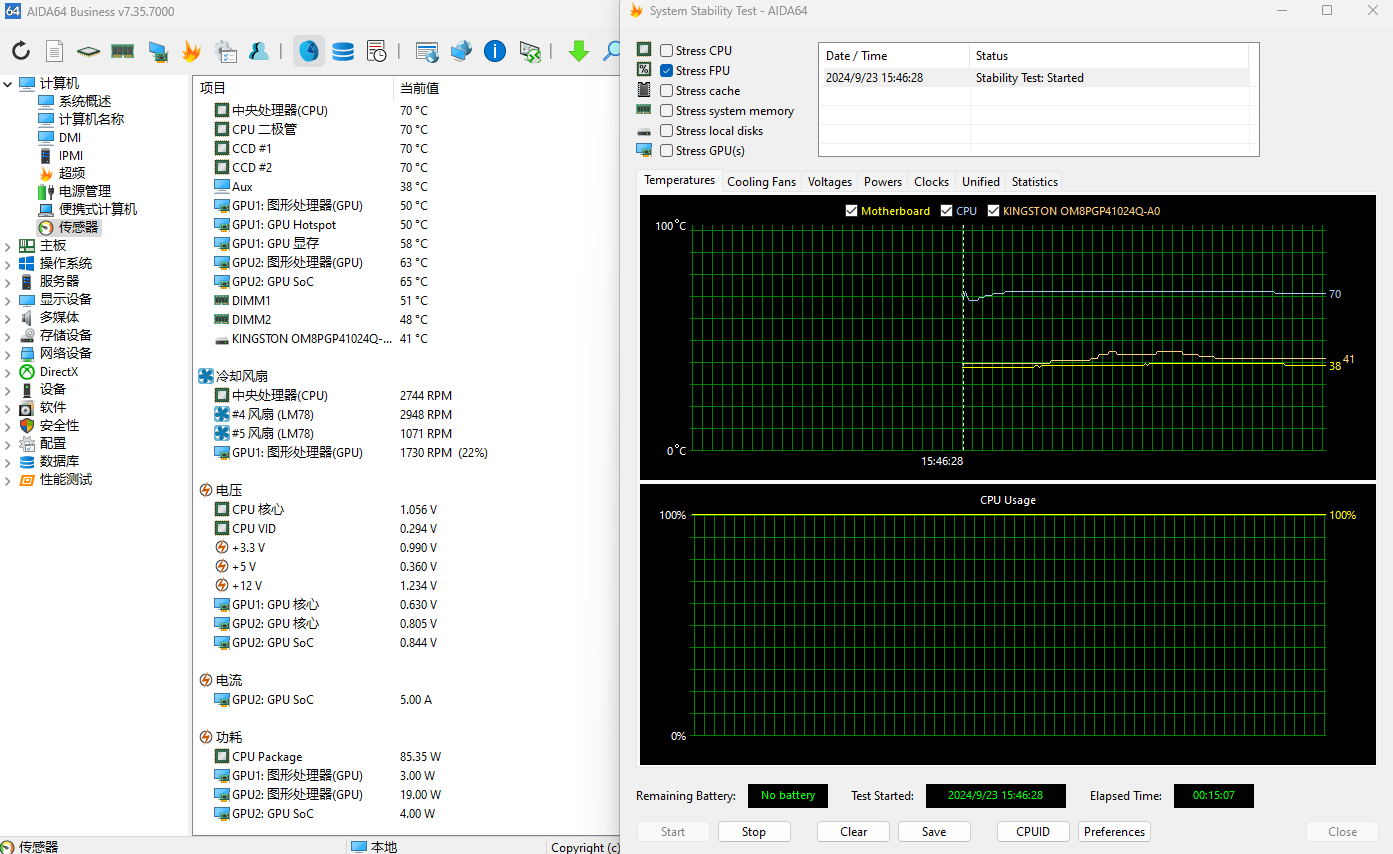
Task: Click the memory module toolbar icon
Action: pos(123,51)
